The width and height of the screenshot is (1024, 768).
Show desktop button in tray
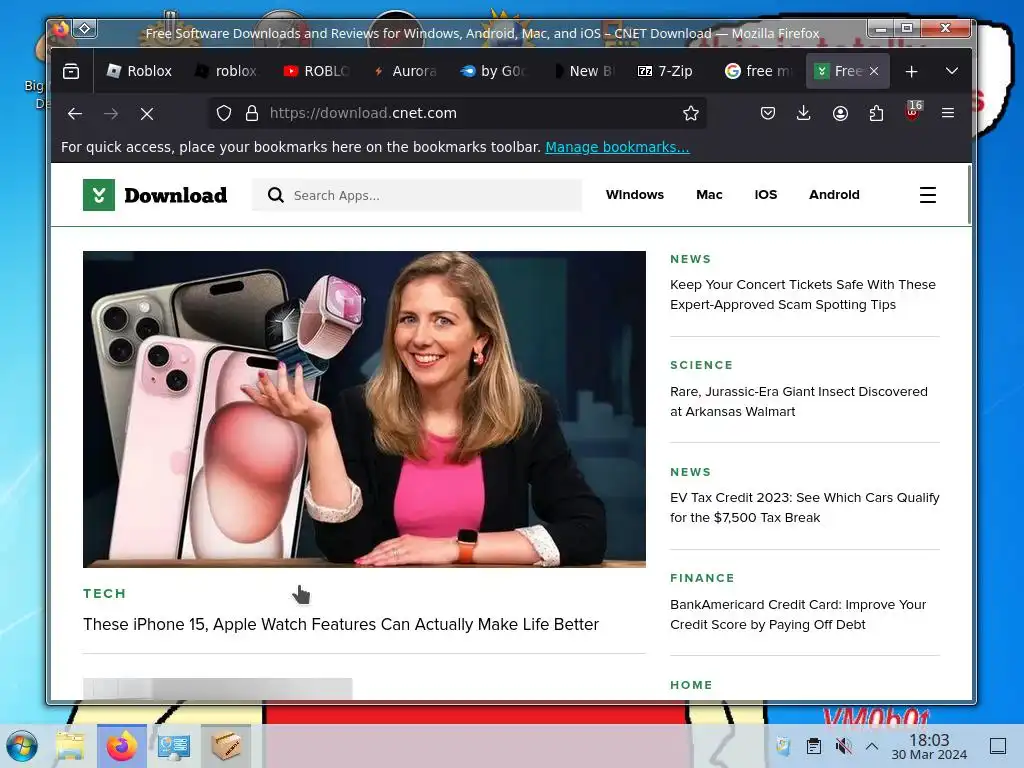[x=998, y=746]
